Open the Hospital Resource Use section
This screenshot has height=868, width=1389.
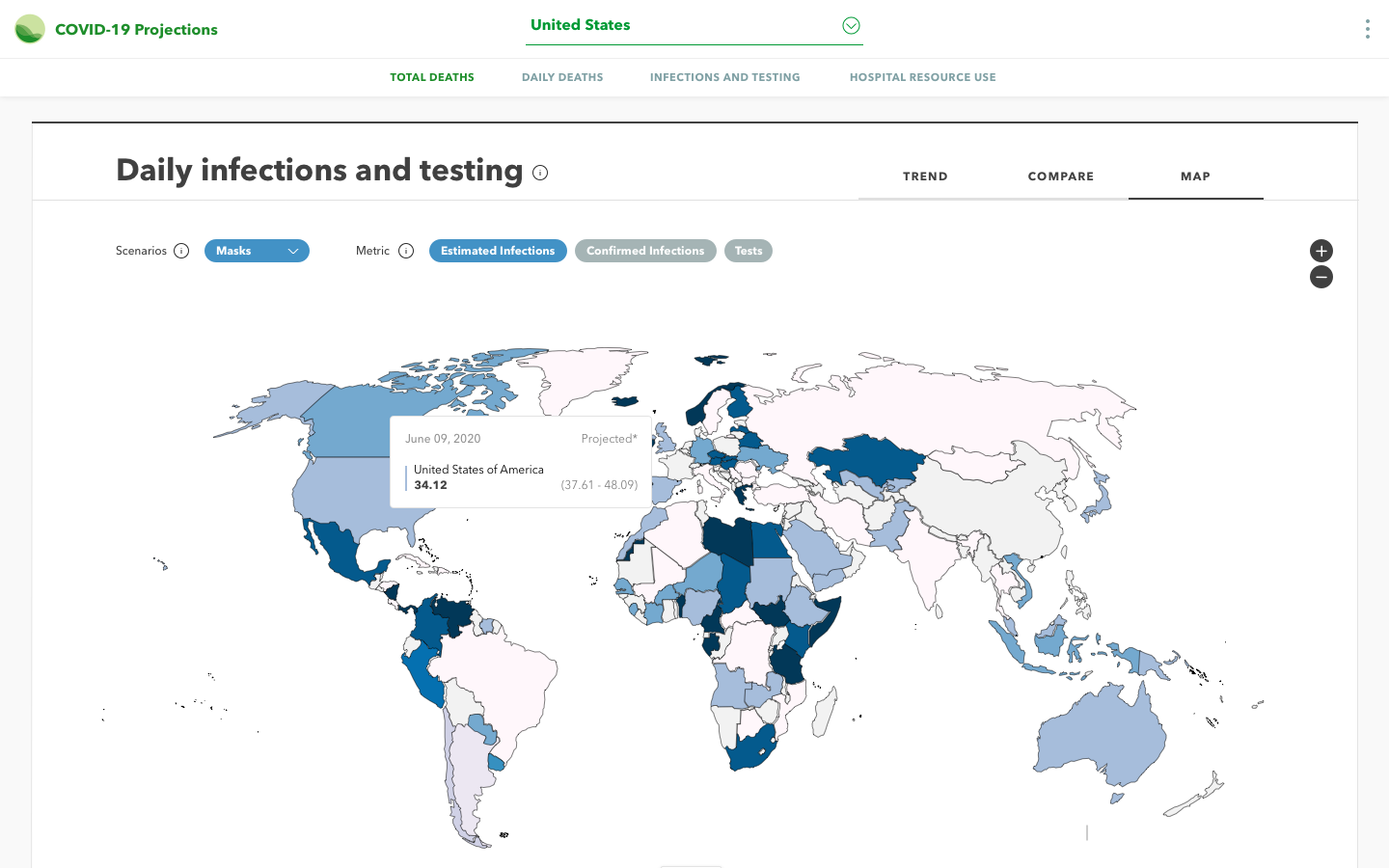click(x=922, y=77)
